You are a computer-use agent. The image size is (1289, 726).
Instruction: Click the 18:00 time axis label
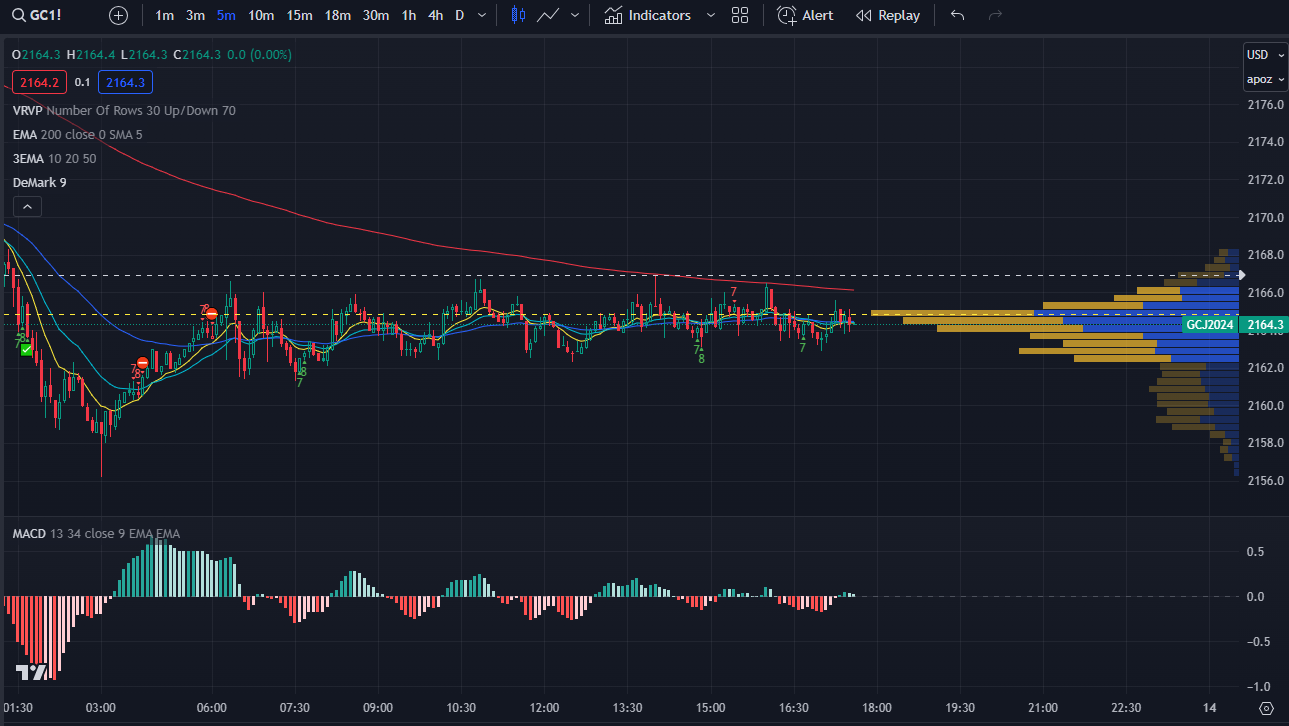point(876,707)
